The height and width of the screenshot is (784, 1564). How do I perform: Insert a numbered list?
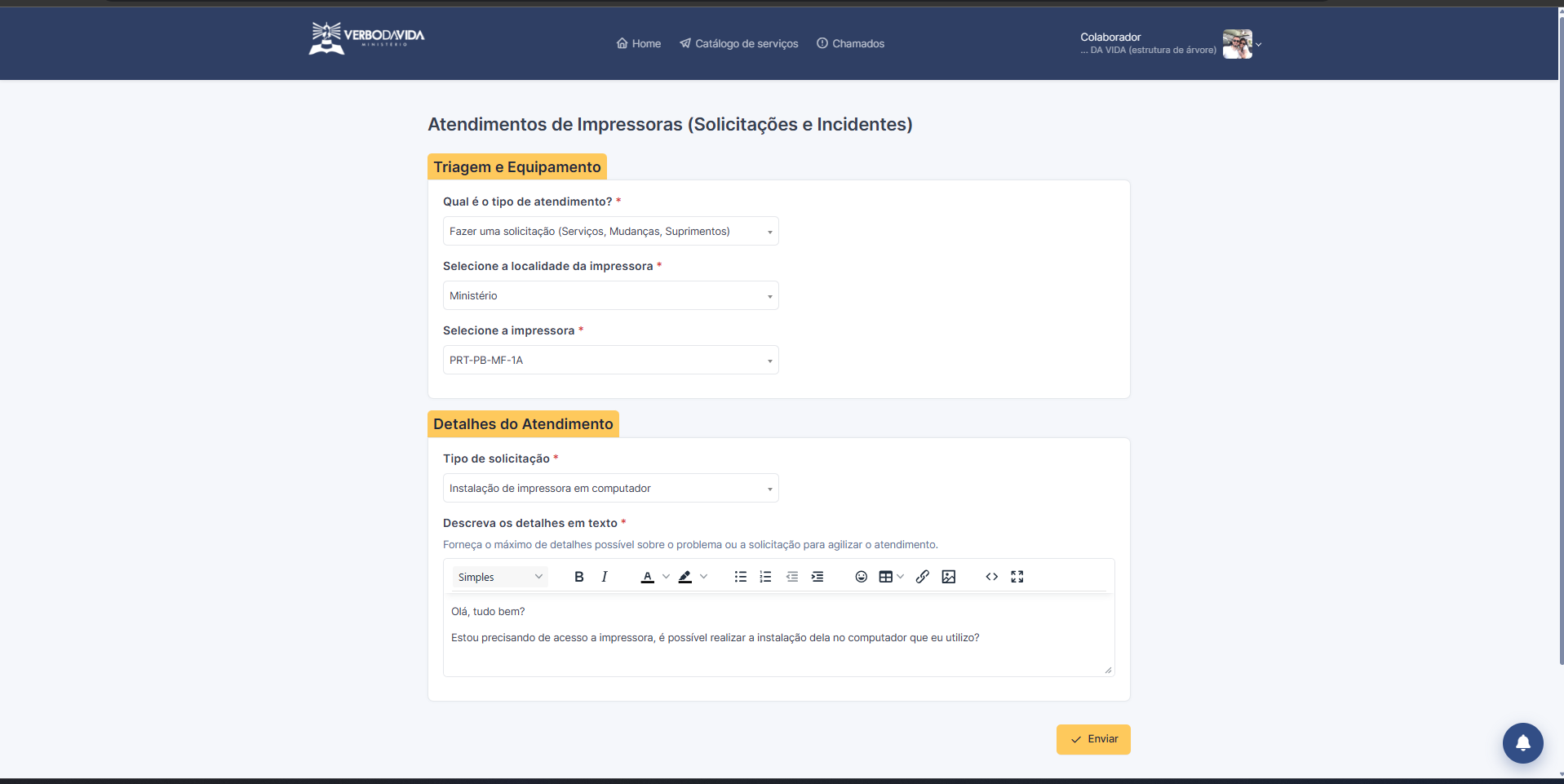pyautogui.click(x=765, y=577)
